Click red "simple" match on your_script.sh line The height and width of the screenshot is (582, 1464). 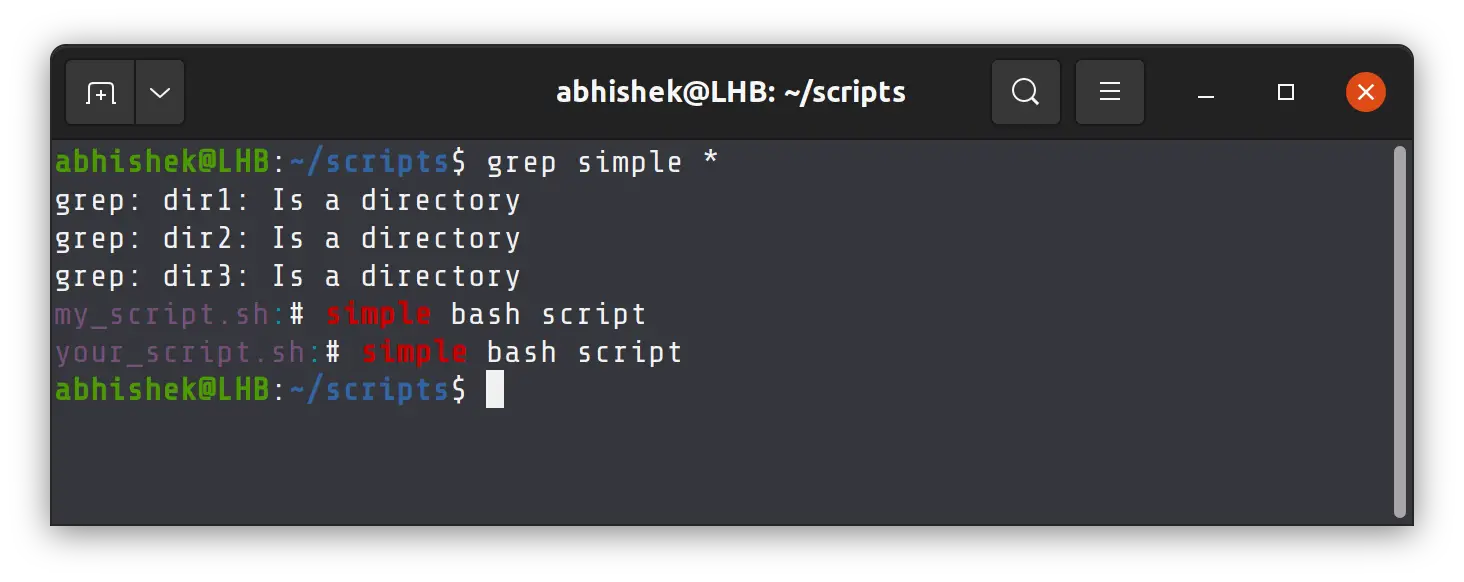tap(415, 352)
